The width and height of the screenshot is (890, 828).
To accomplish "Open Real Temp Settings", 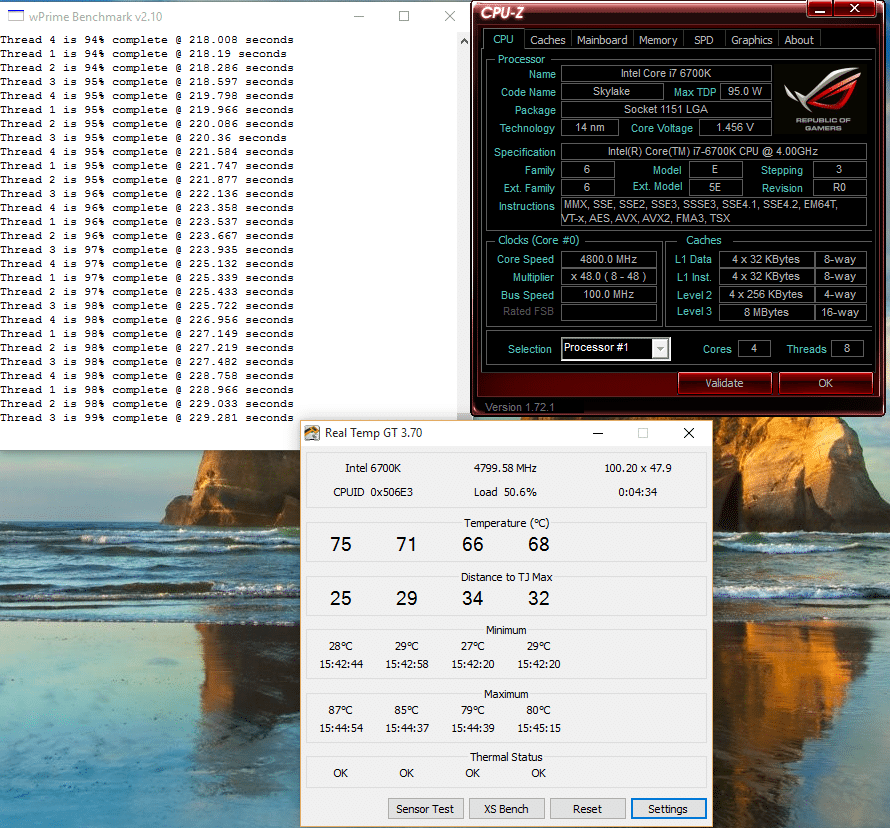I will pos(668,809).
